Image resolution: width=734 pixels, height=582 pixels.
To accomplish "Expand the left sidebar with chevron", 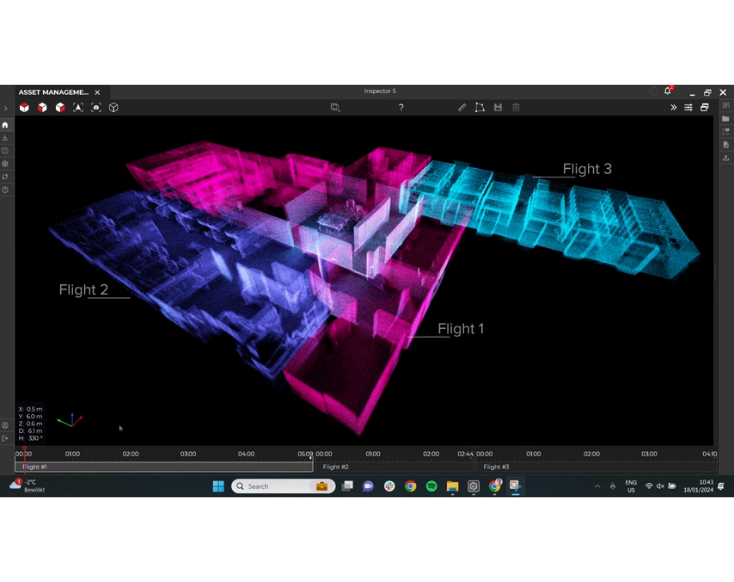I will [6, 108].
